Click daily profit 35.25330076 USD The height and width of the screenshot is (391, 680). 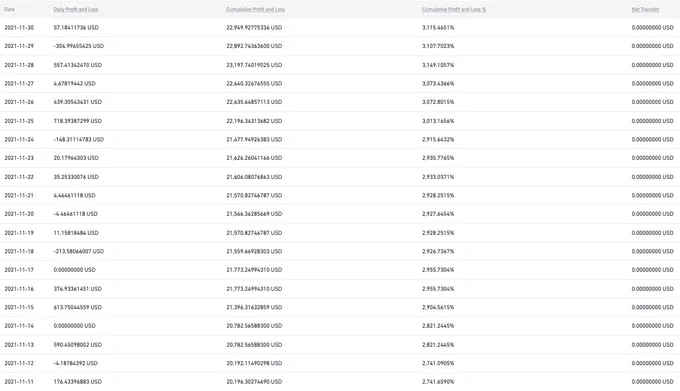click(x=76, y=177)
